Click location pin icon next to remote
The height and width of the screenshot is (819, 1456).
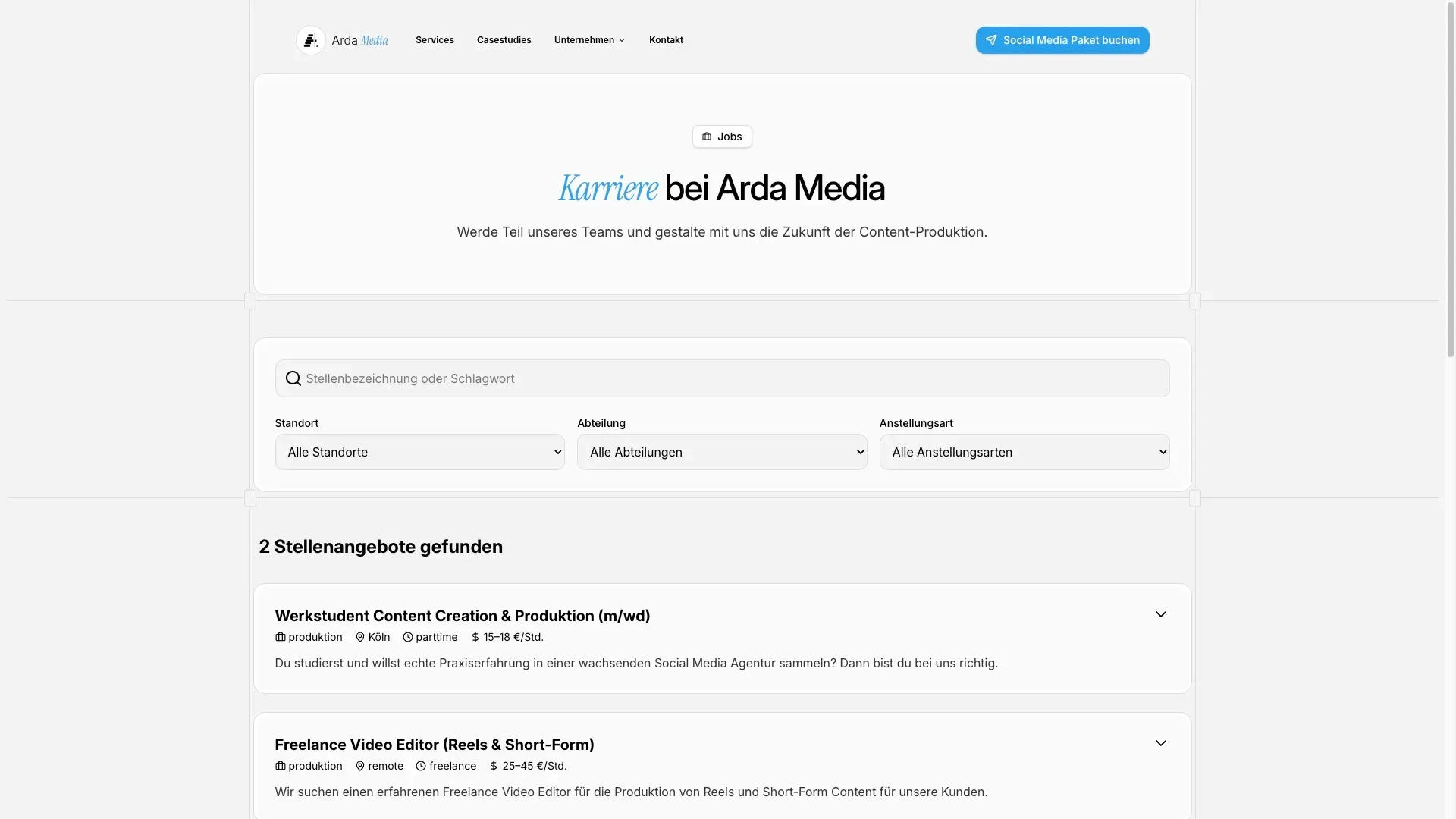pos(360,766)
